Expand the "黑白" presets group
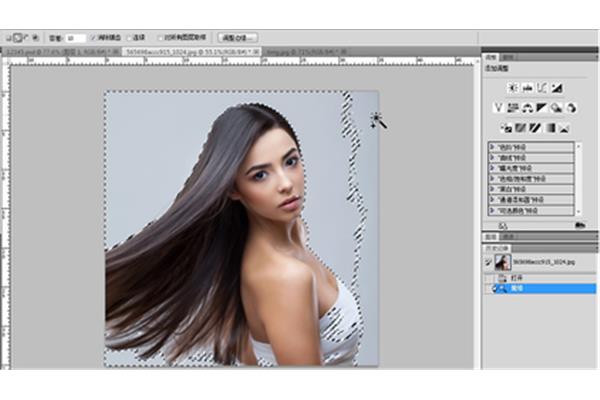The width and height of the screenshot is (600, 400). (x=492, y=189)
